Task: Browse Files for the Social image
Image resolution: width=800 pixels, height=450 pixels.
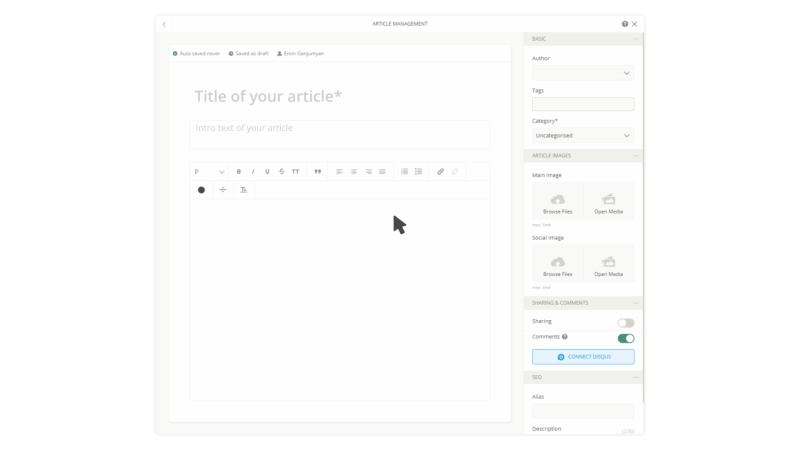Action: (558, 265)
